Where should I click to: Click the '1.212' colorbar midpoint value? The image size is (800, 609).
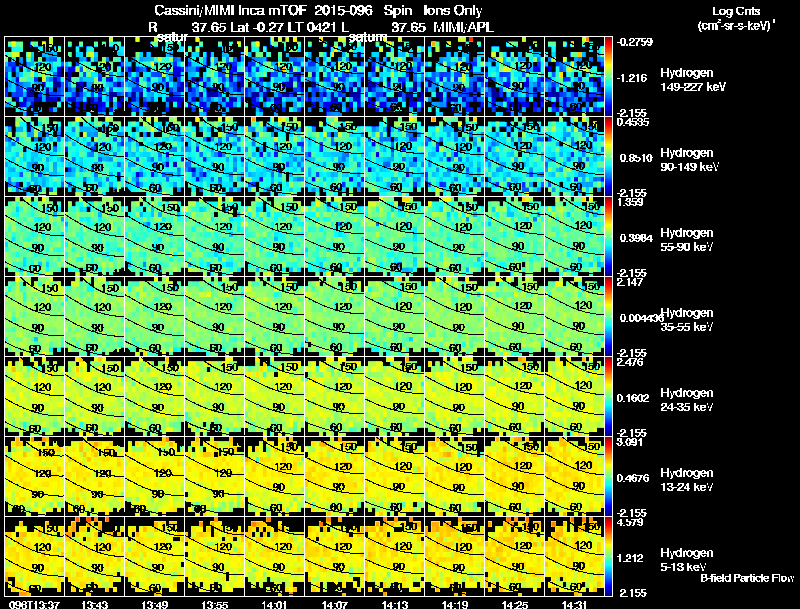[x=632, y=559]
